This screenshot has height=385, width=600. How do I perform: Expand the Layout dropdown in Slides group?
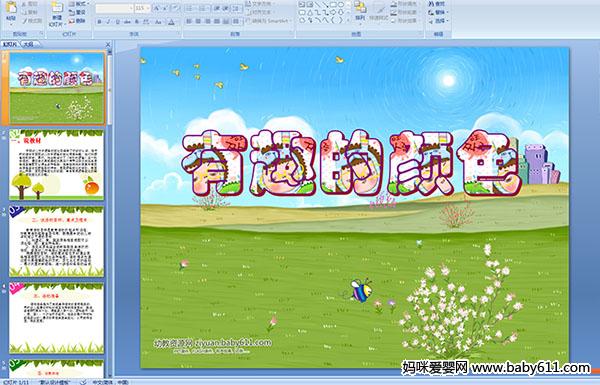point(78,4)
